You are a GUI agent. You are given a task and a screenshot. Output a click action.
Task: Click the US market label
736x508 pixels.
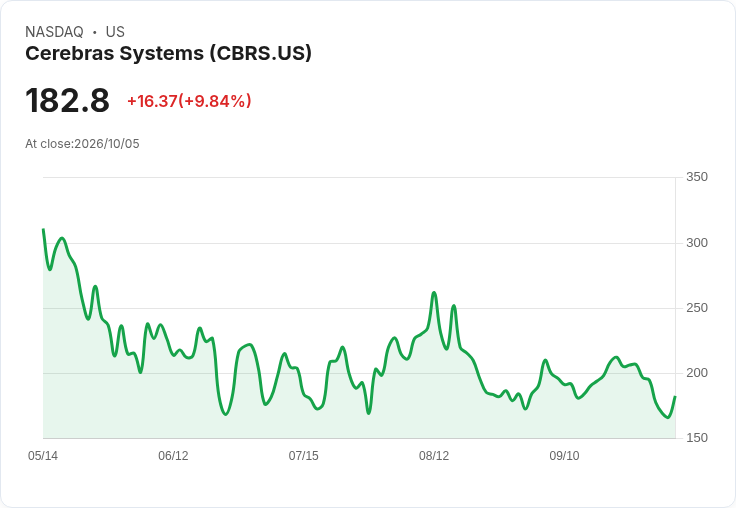click(115, 32)
